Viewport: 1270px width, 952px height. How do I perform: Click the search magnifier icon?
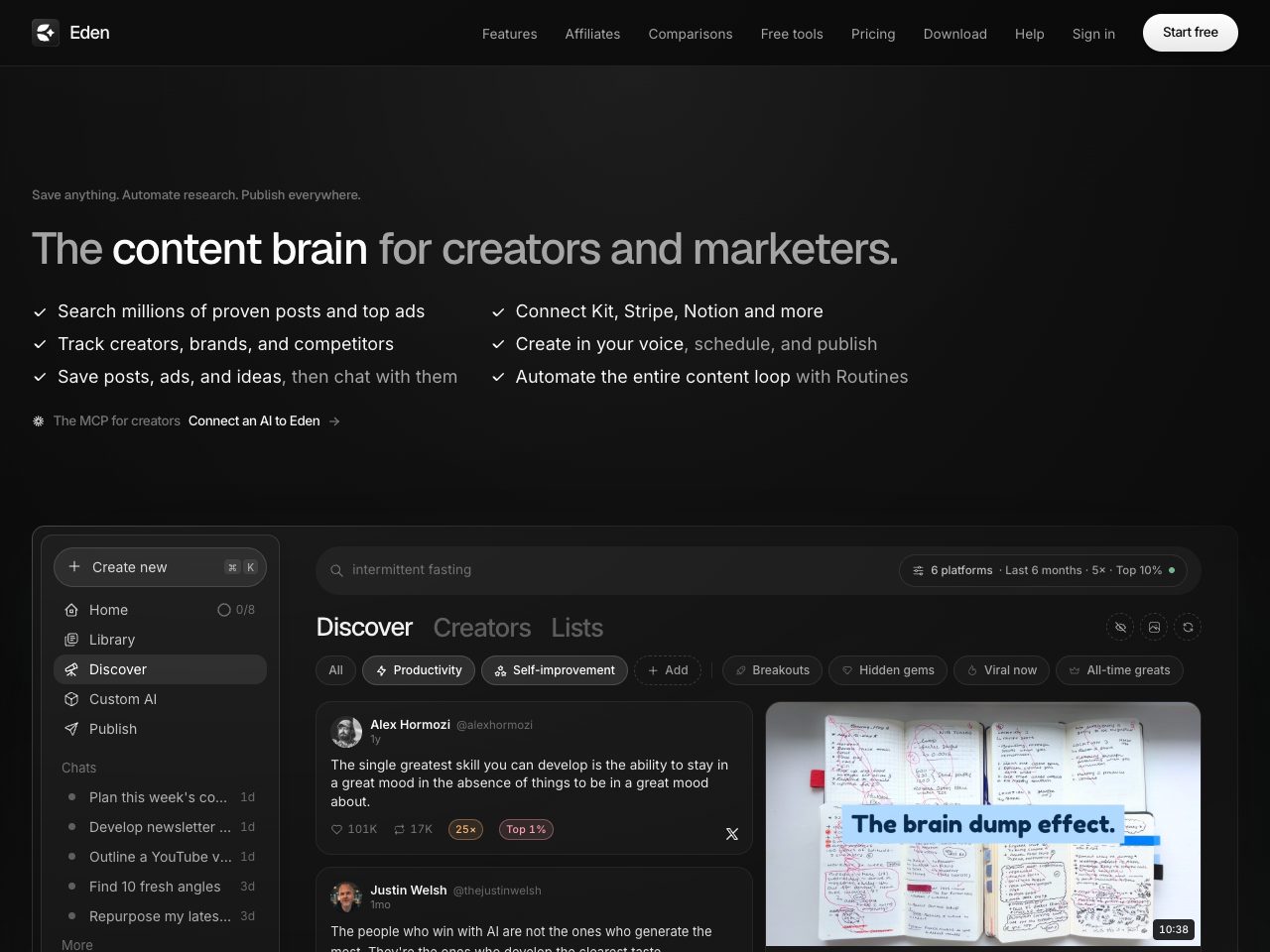coord(336,570)
